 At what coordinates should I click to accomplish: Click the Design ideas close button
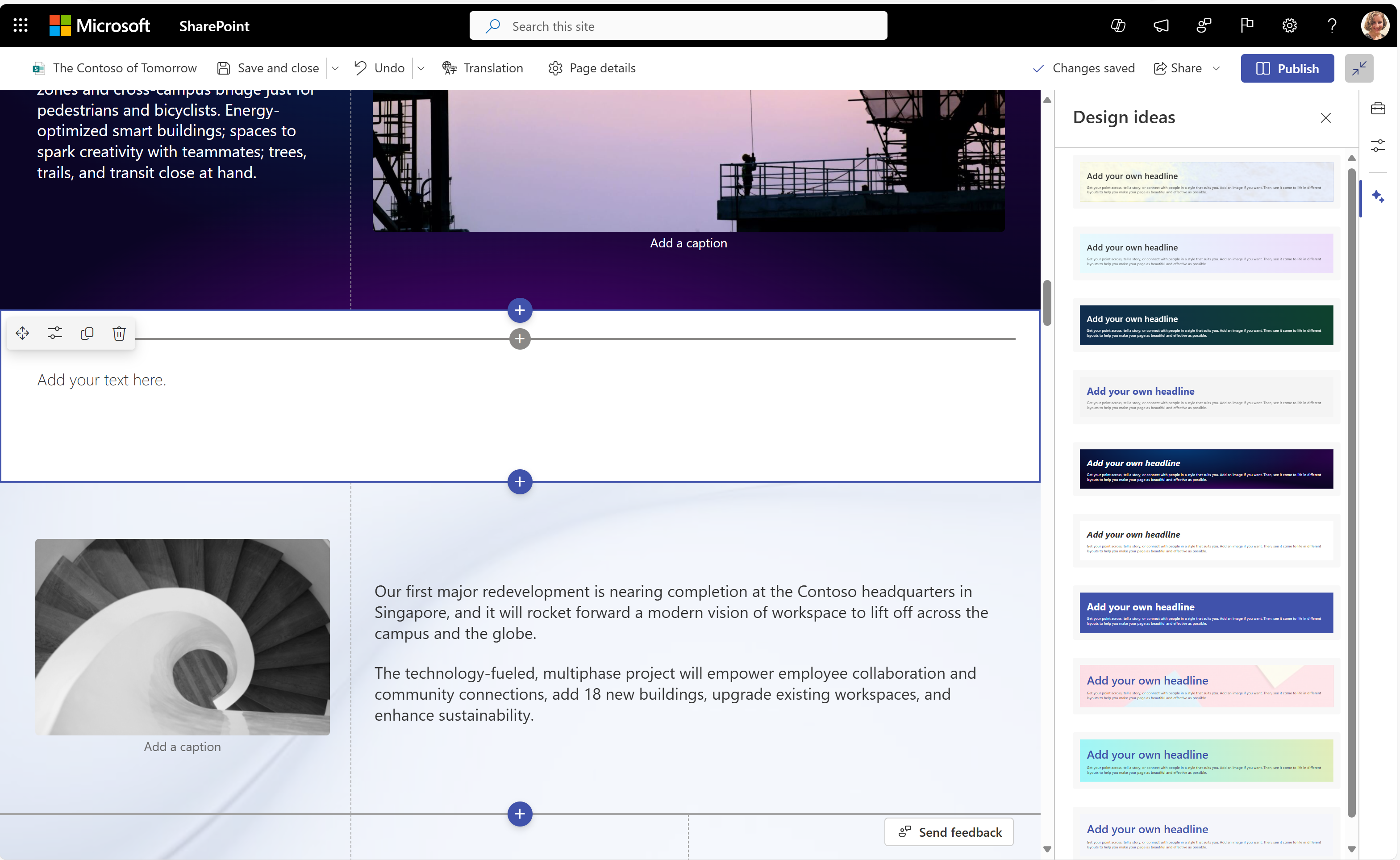[1326, 118]
